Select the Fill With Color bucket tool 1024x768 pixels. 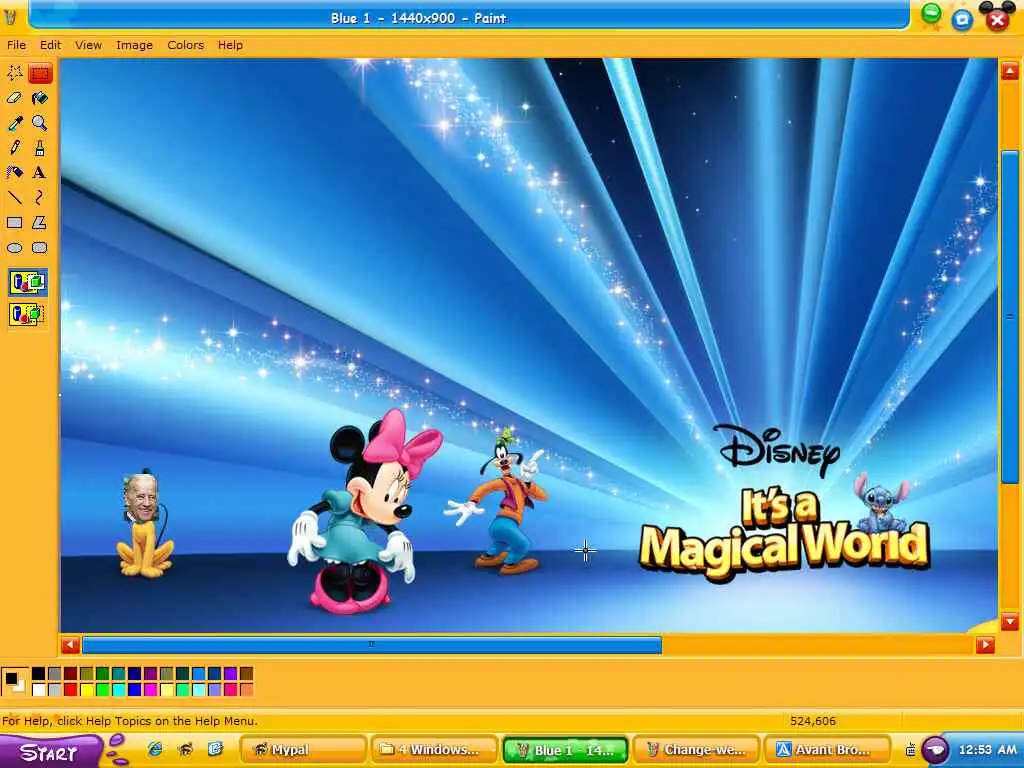click(40, 98)
